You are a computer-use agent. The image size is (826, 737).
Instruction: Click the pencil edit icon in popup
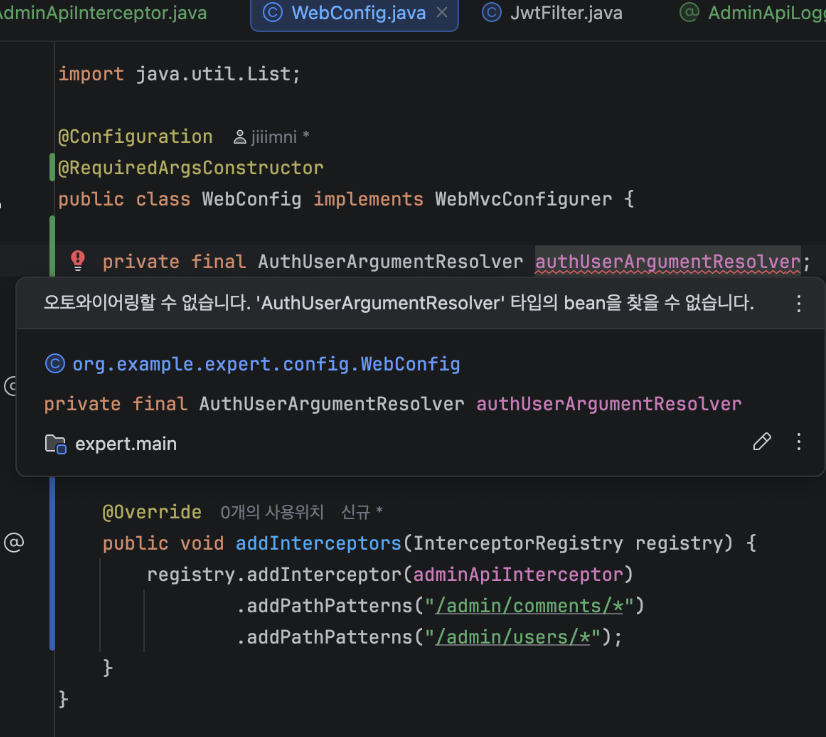click(762, 442)
